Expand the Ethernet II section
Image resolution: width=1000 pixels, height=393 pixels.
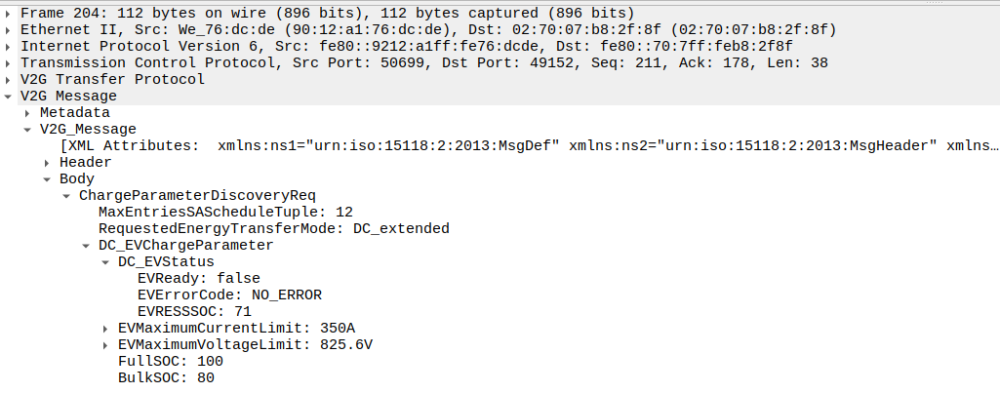click(7, 30)
